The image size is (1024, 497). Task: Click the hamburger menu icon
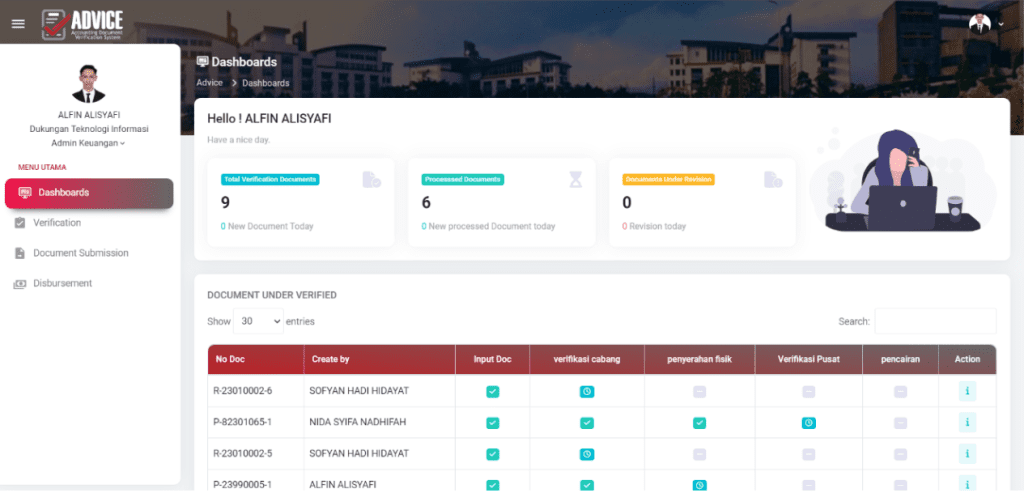pos(18,24)
